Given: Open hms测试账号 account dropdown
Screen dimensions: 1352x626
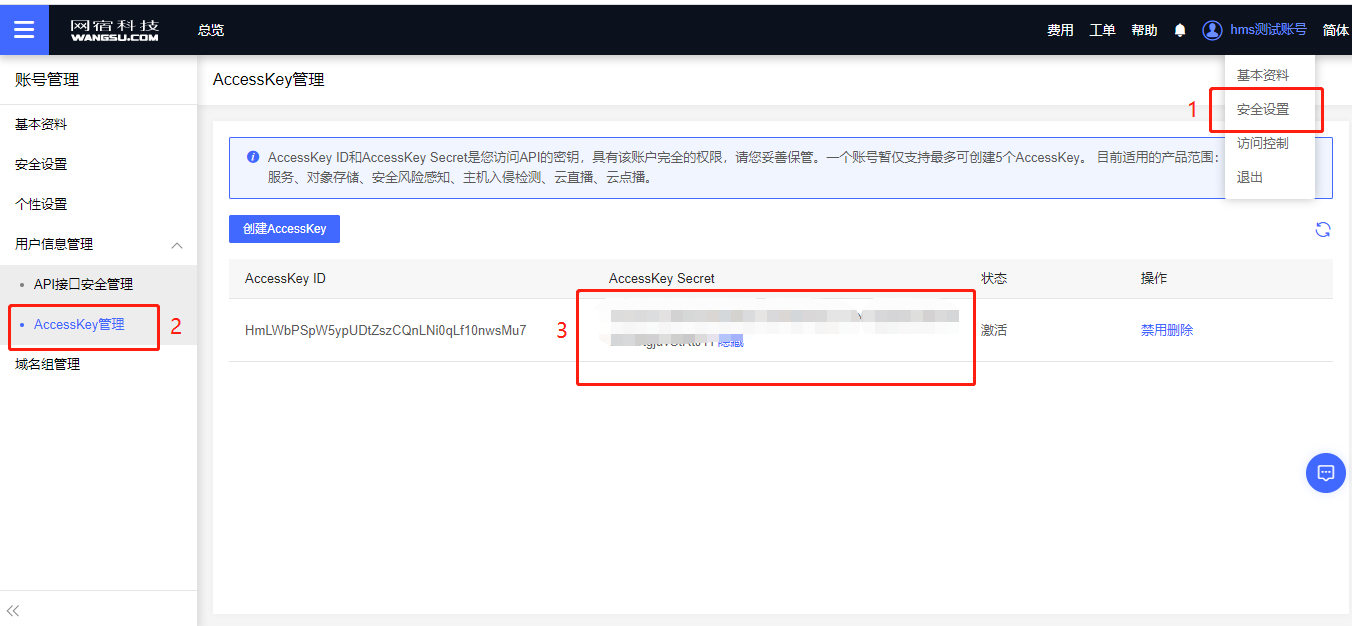Looking at the screenshot, I should tap(1267, 30).
